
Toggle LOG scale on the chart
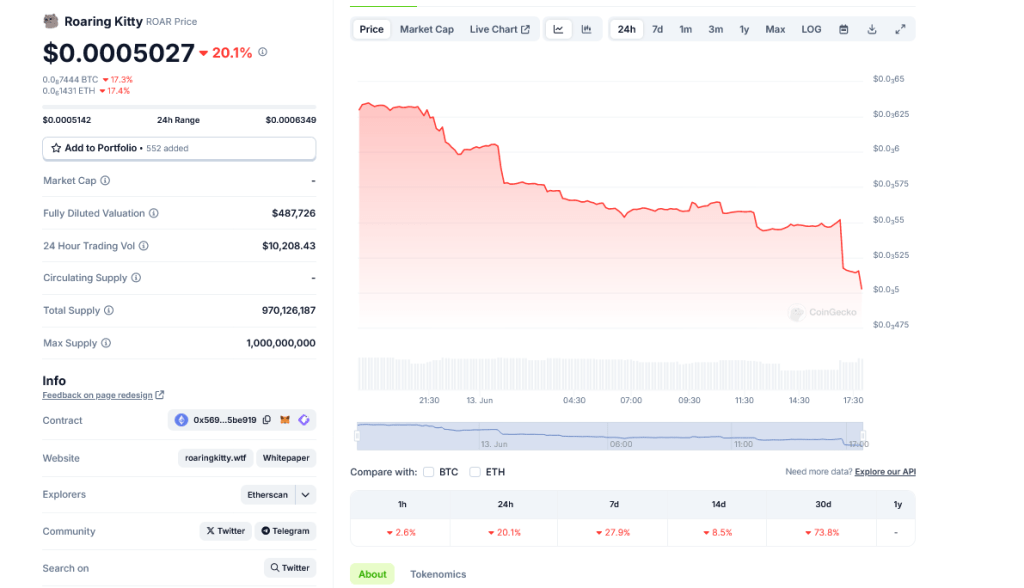point(811,29)
